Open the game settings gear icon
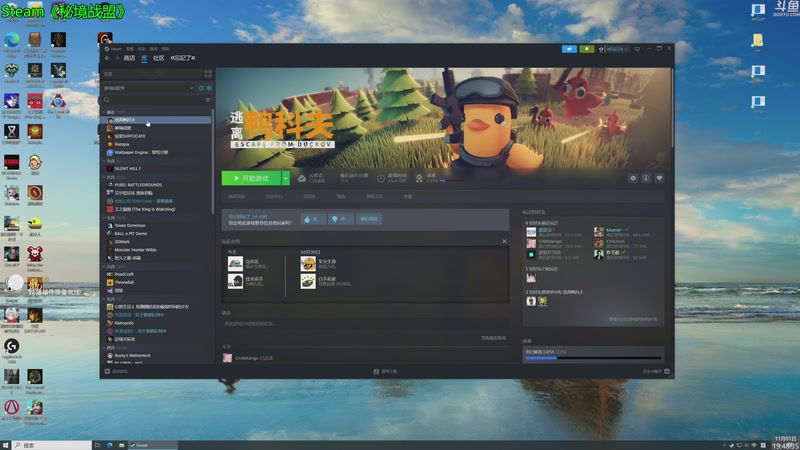The width and height of the screenshot is (800, 450). pyautogui.click(x=633, y=178)
